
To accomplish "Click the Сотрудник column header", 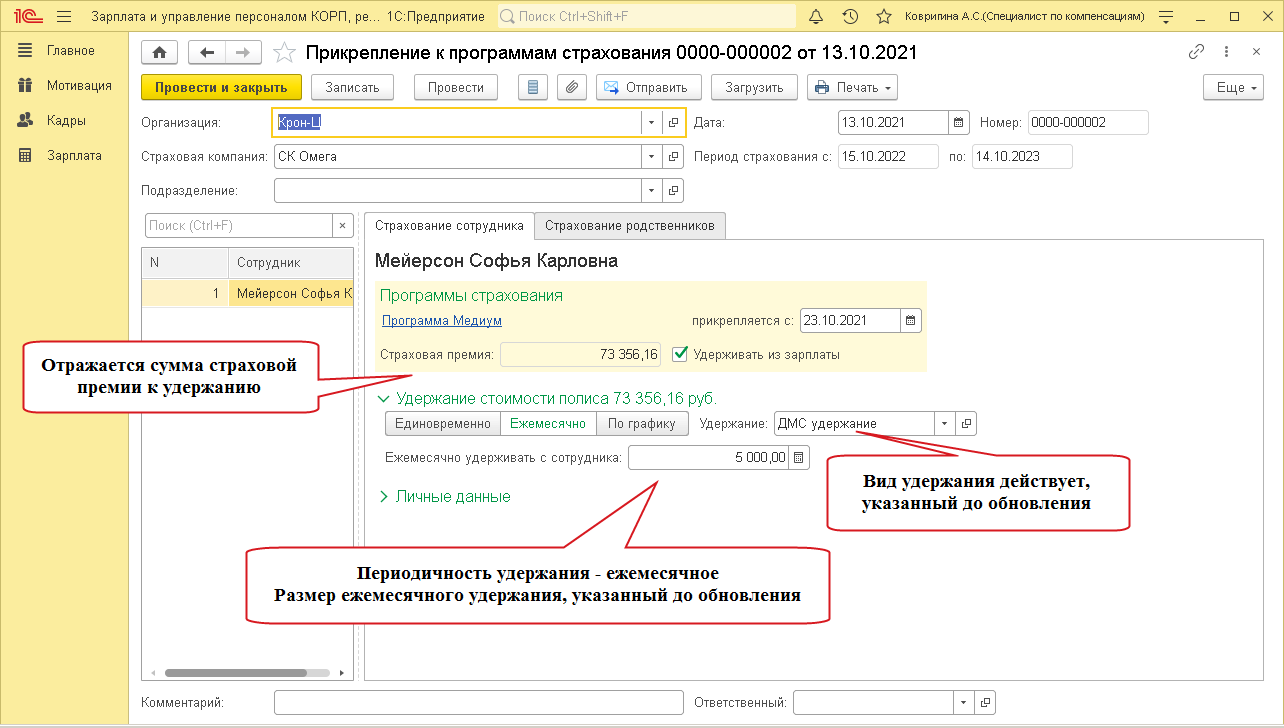I will click(291, 263).
